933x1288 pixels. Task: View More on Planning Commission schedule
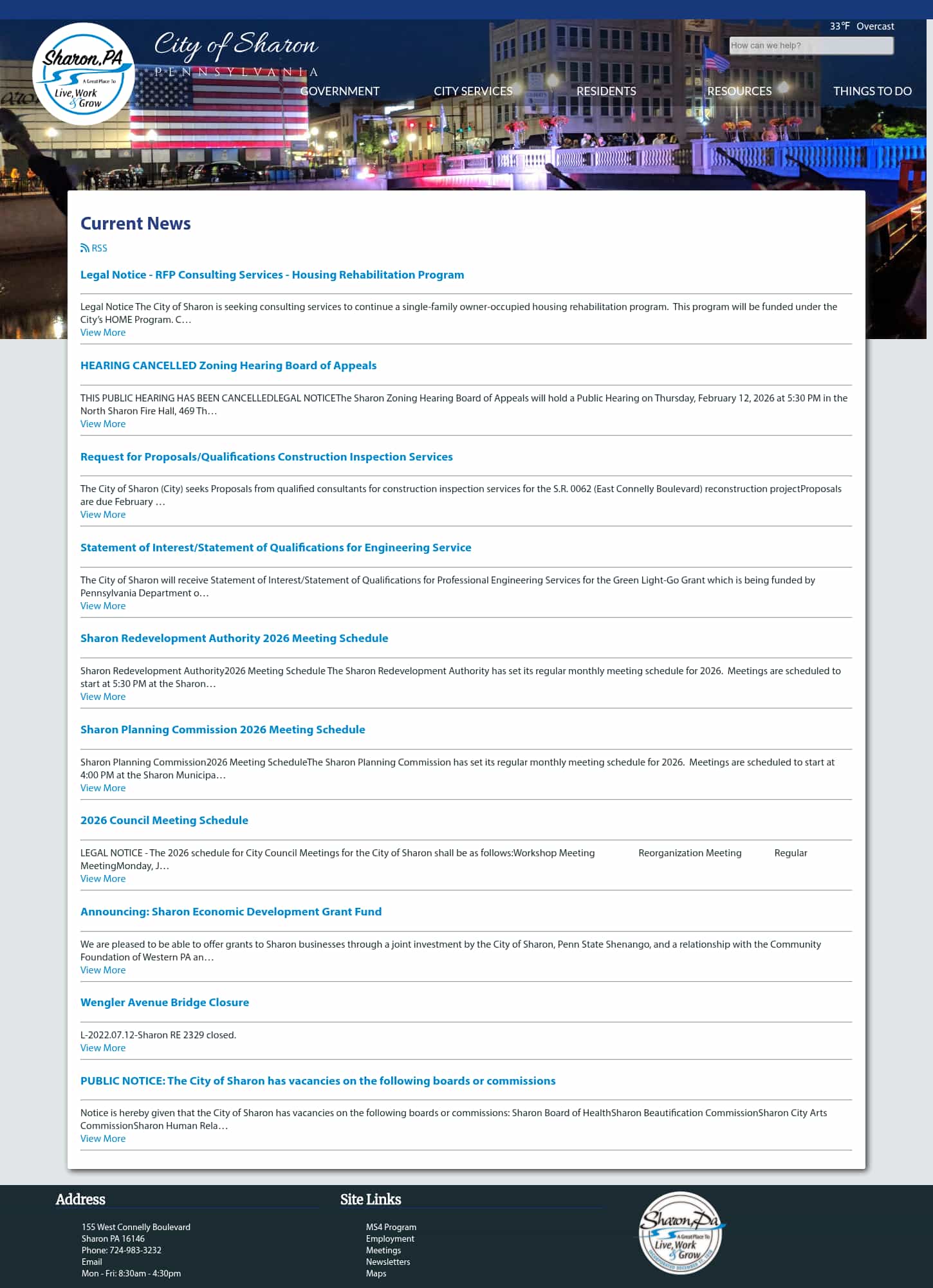[103, 788]
